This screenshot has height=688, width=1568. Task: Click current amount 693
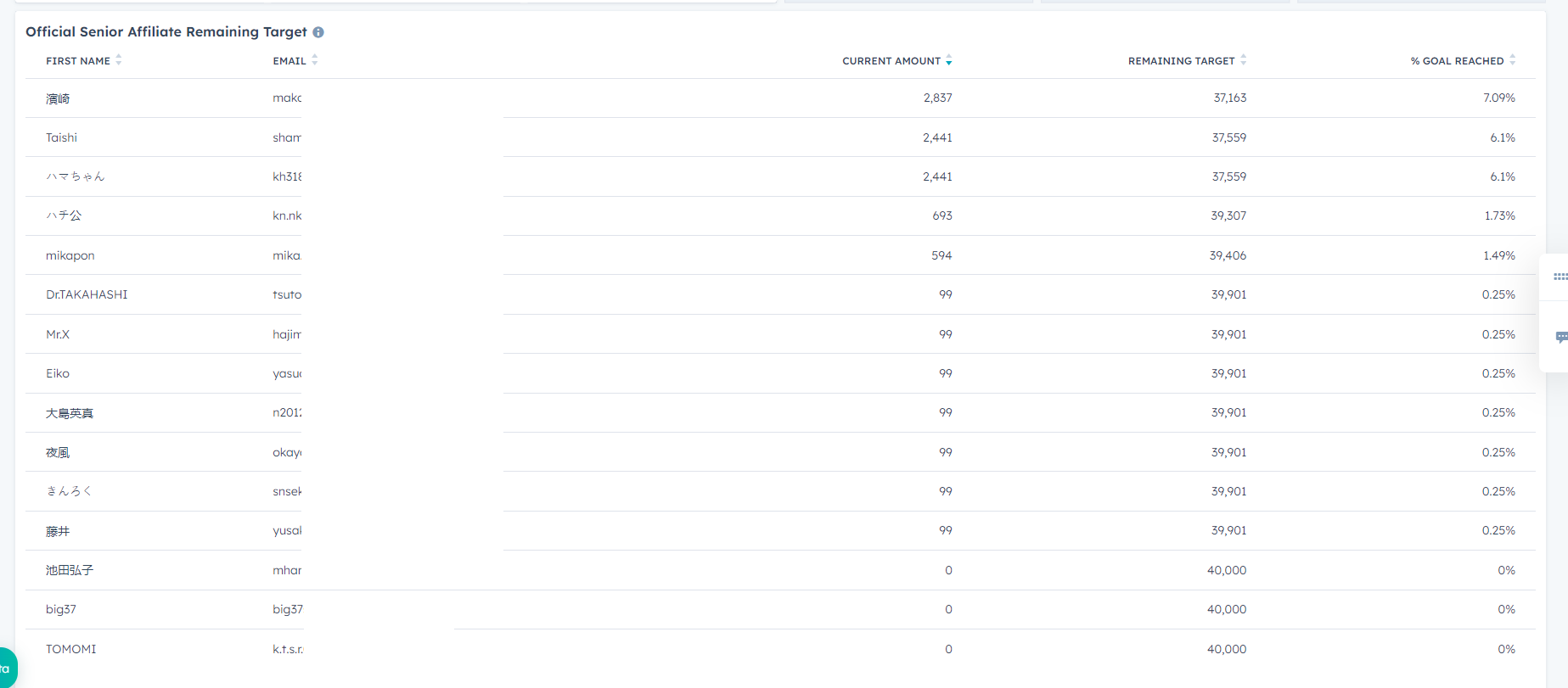pos(942,215)
